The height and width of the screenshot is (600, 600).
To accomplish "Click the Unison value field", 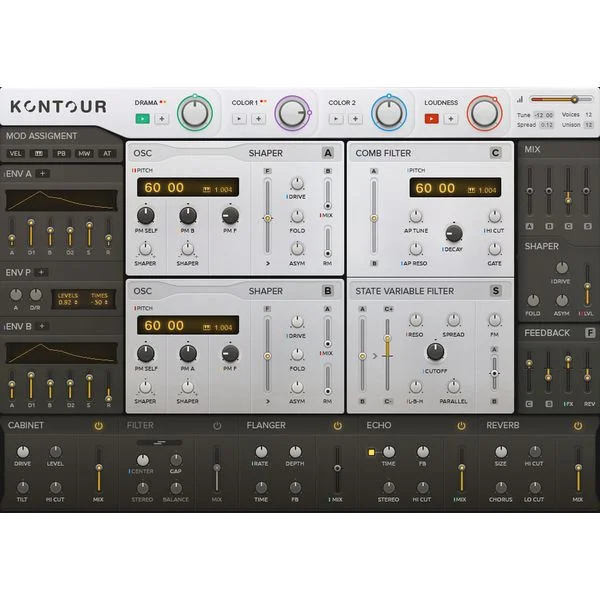I will click(589, 125).
